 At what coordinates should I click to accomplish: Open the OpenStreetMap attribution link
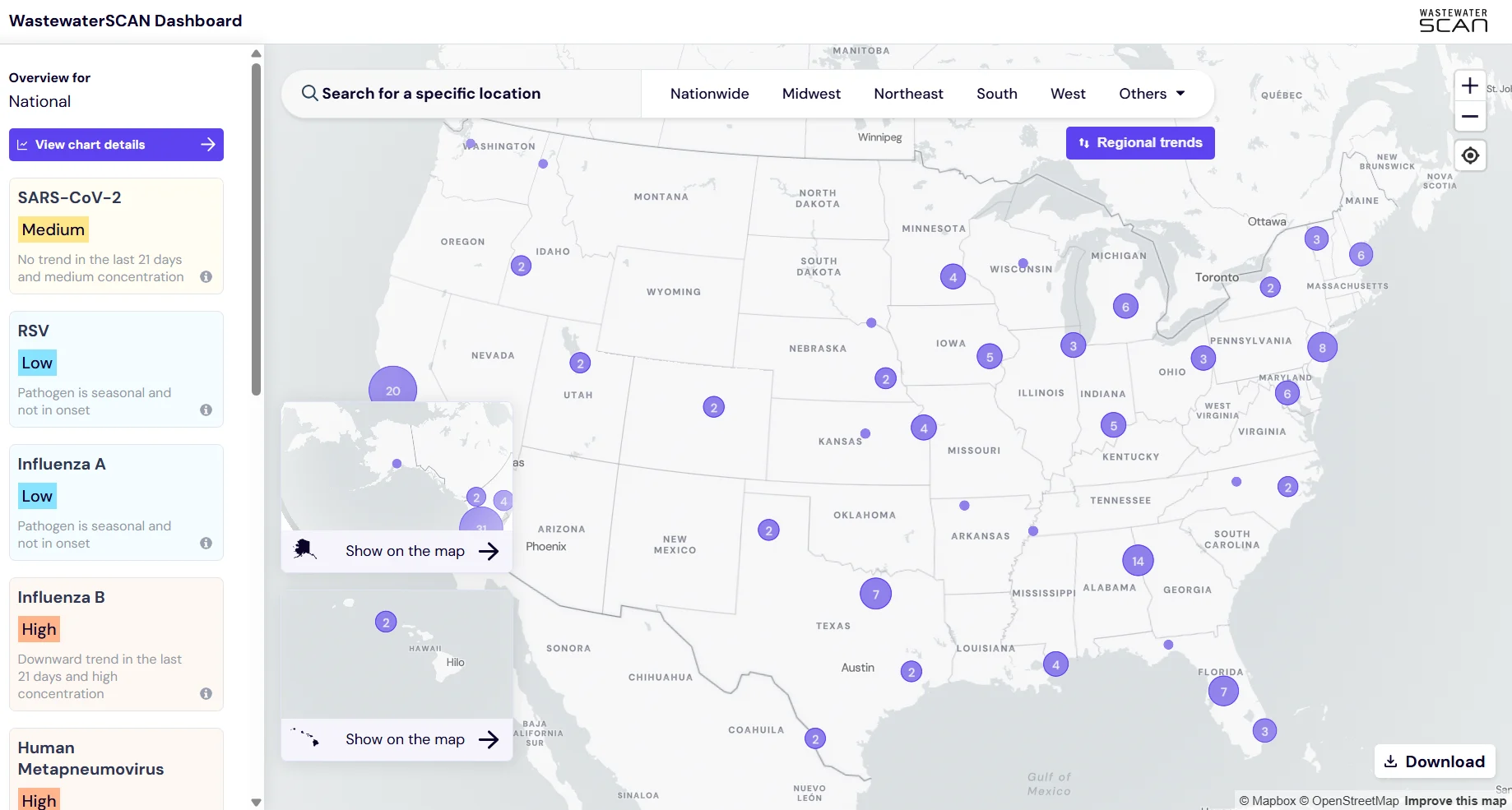pyautogui.click(x=1349, y=801)
